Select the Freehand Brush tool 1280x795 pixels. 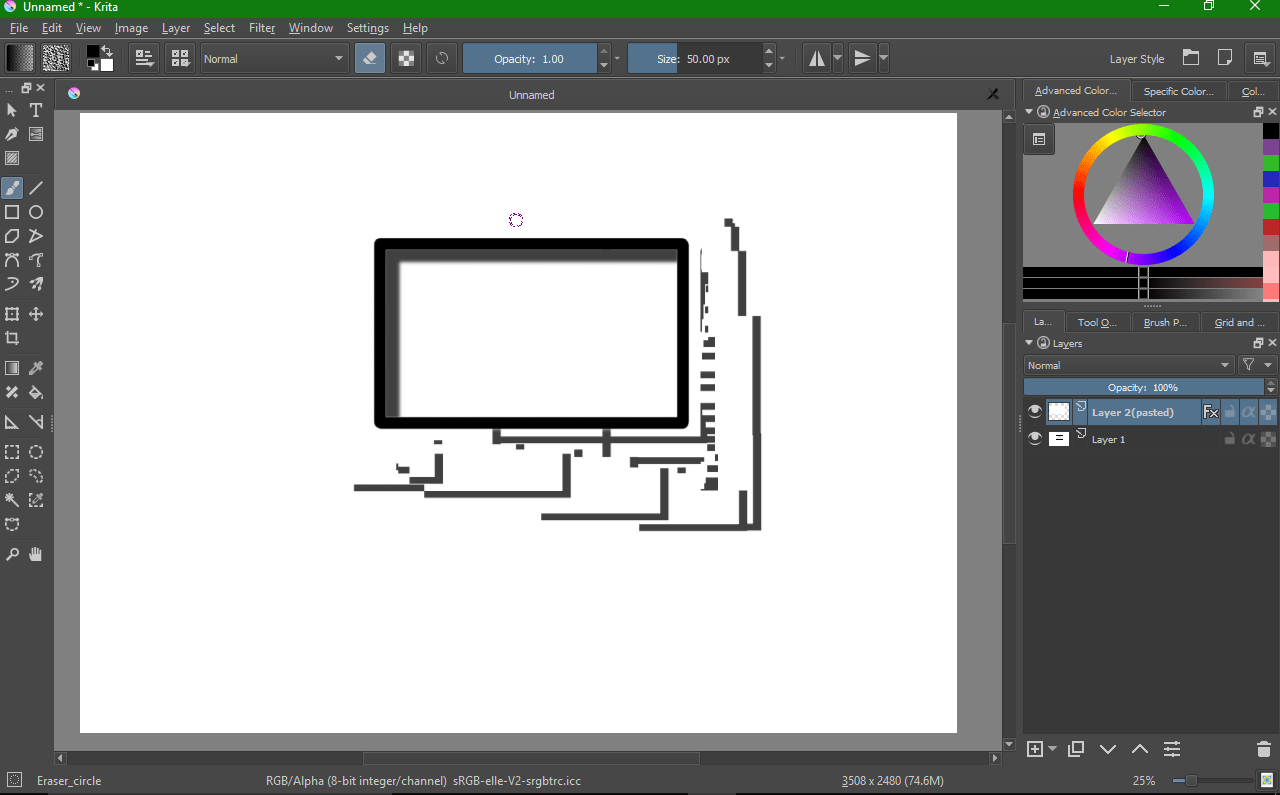(11, 187)
